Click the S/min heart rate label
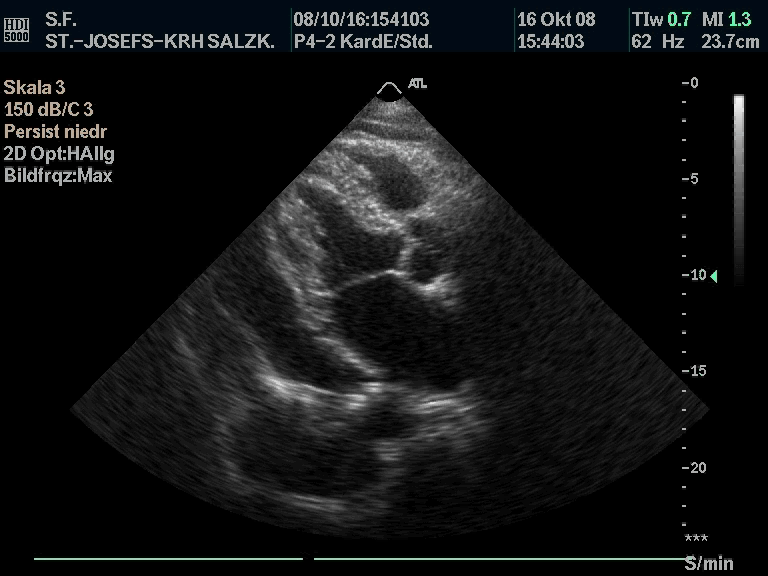The image size is (768, 576). 709,563
